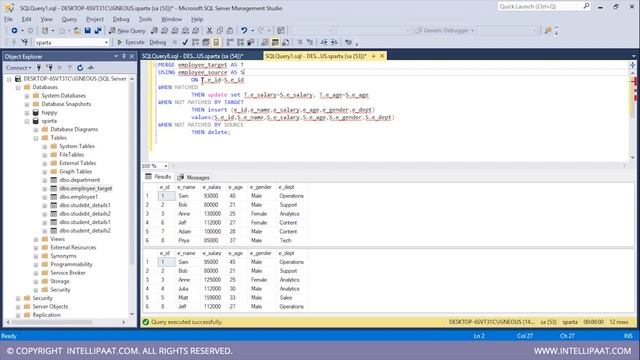Toggle Results to Text icon
Viewport: 640px width, 360px height.
click(x=265, y=42)
